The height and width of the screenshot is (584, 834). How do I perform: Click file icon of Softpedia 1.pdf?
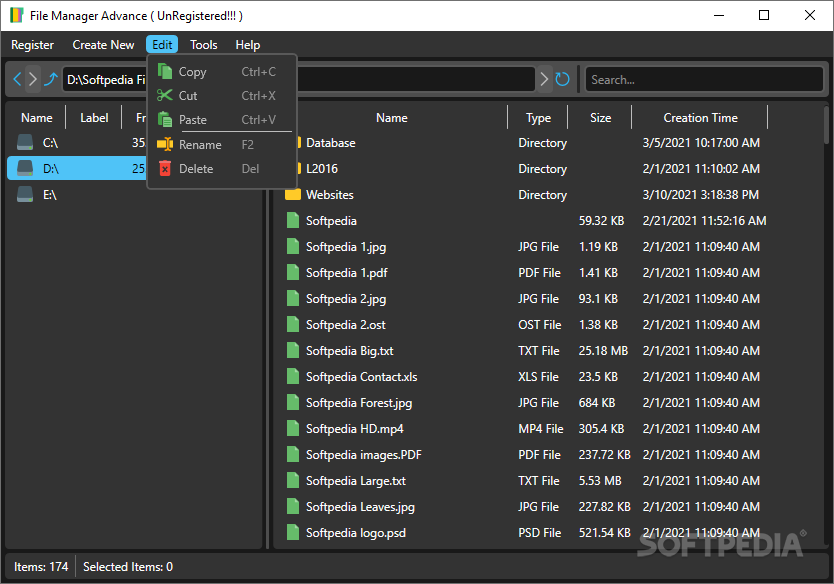coord(293,272)
